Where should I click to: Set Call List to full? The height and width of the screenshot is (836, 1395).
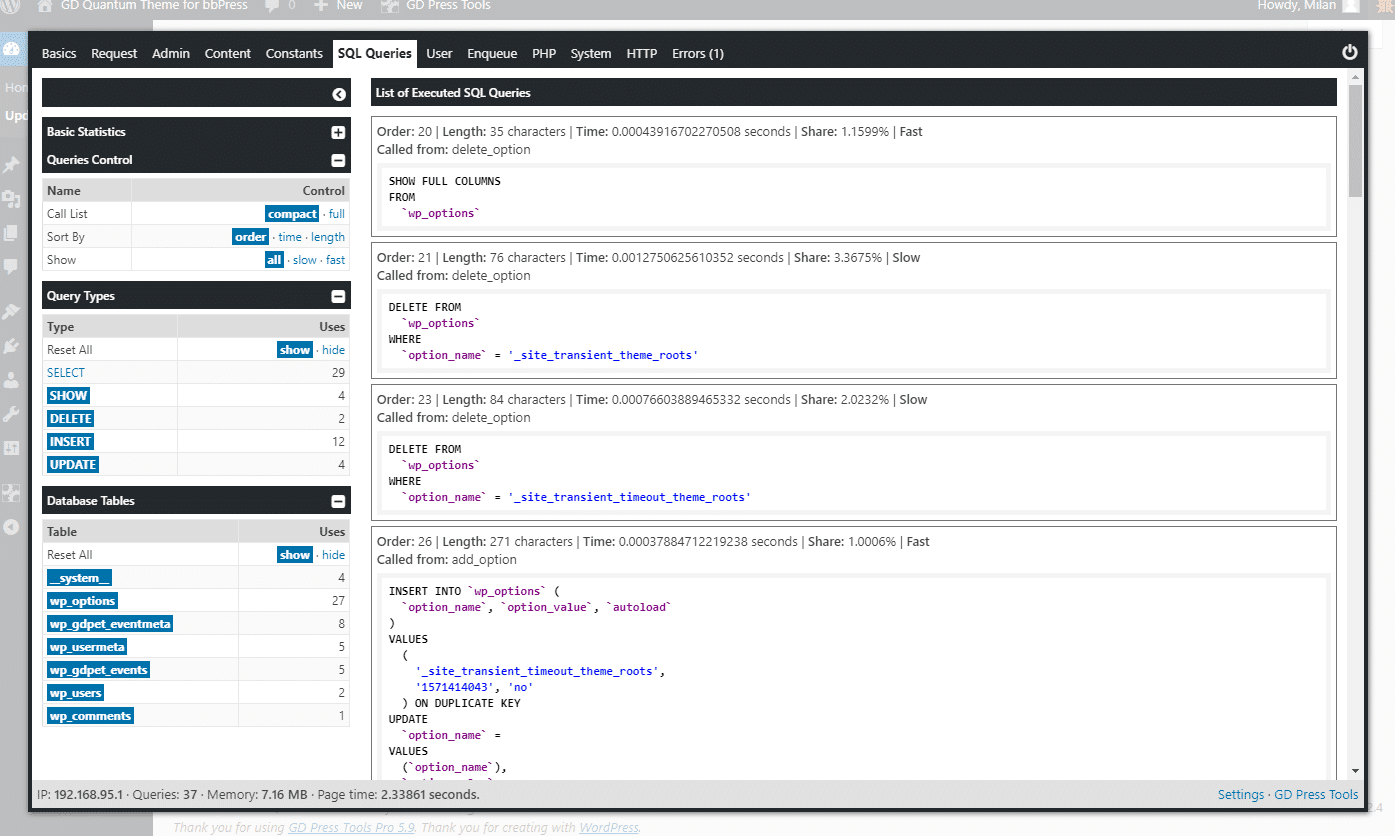[x=337, y=214]
